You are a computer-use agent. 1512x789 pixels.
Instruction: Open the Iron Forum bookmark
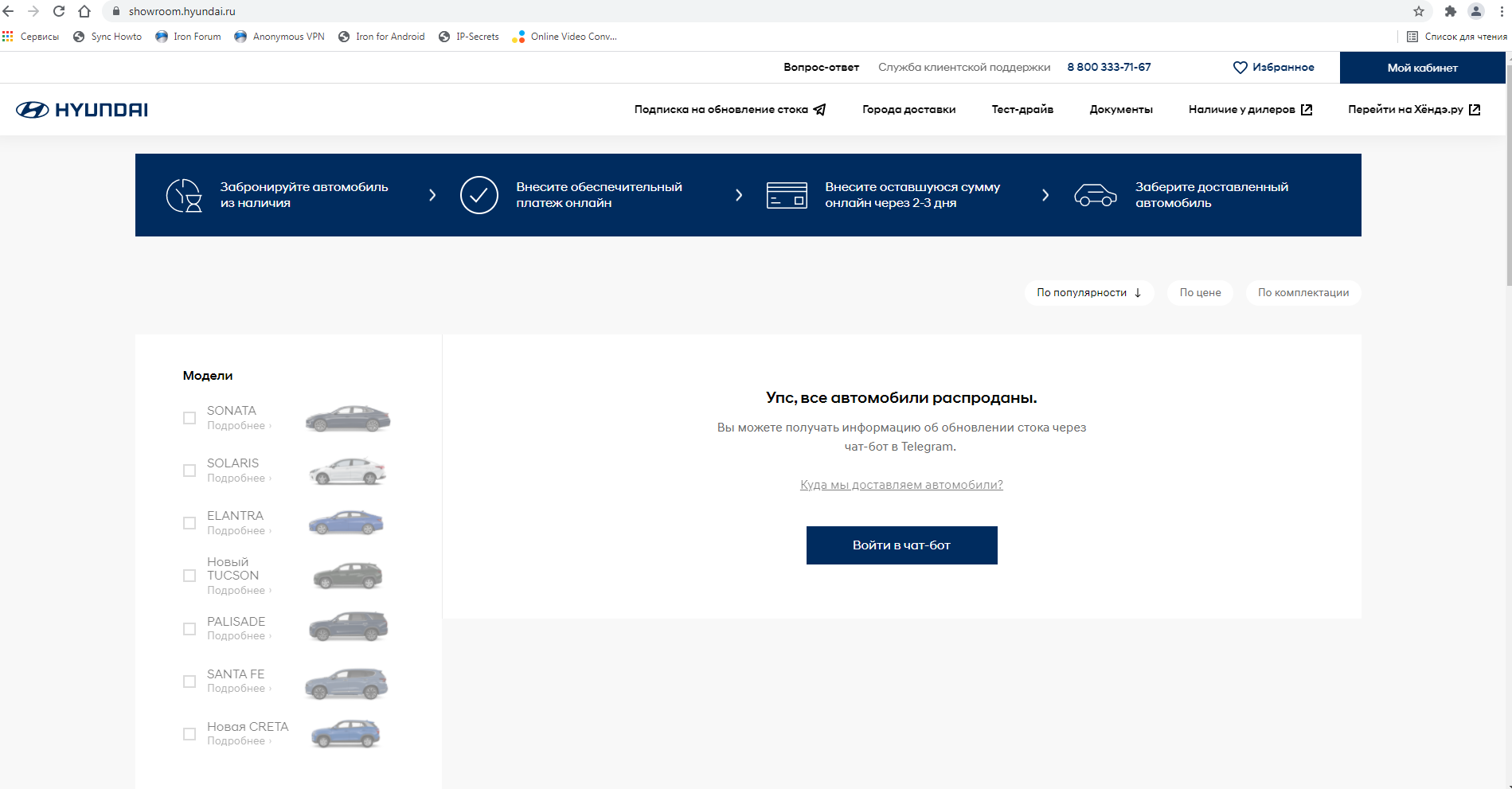coord(189,37)
